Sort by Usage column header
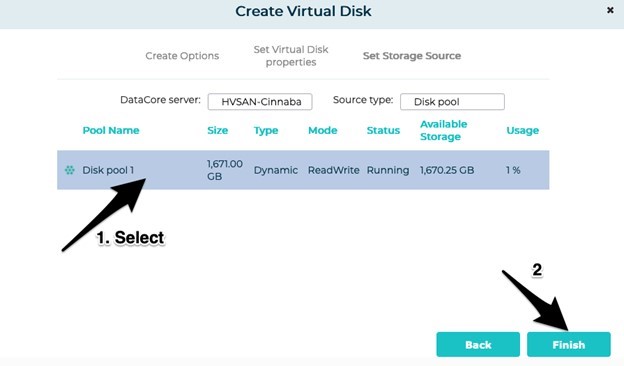Image resolution: width=624 pixels, height=366 pixels. tap(523, 130)
